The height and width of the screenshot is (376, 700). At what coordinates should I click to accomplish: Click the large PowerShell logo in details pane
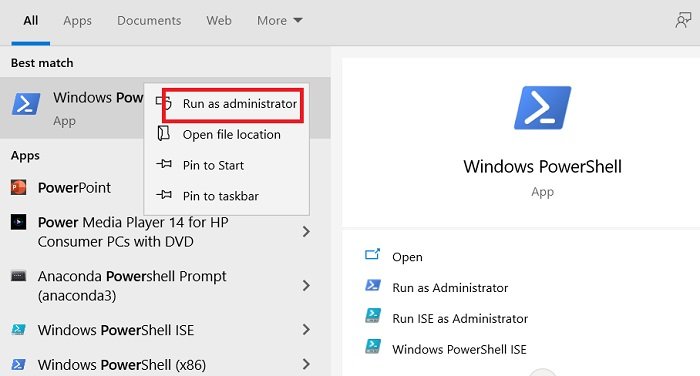click(x=542, y=108)
